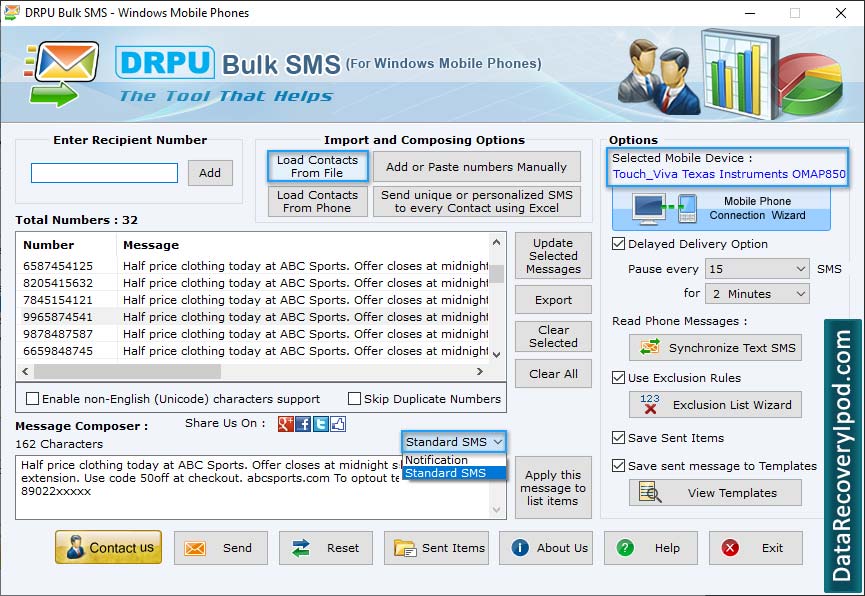Choose Standard SMS in the dropdown list
This screenshot has height=596, width=865.
(454, 473)
